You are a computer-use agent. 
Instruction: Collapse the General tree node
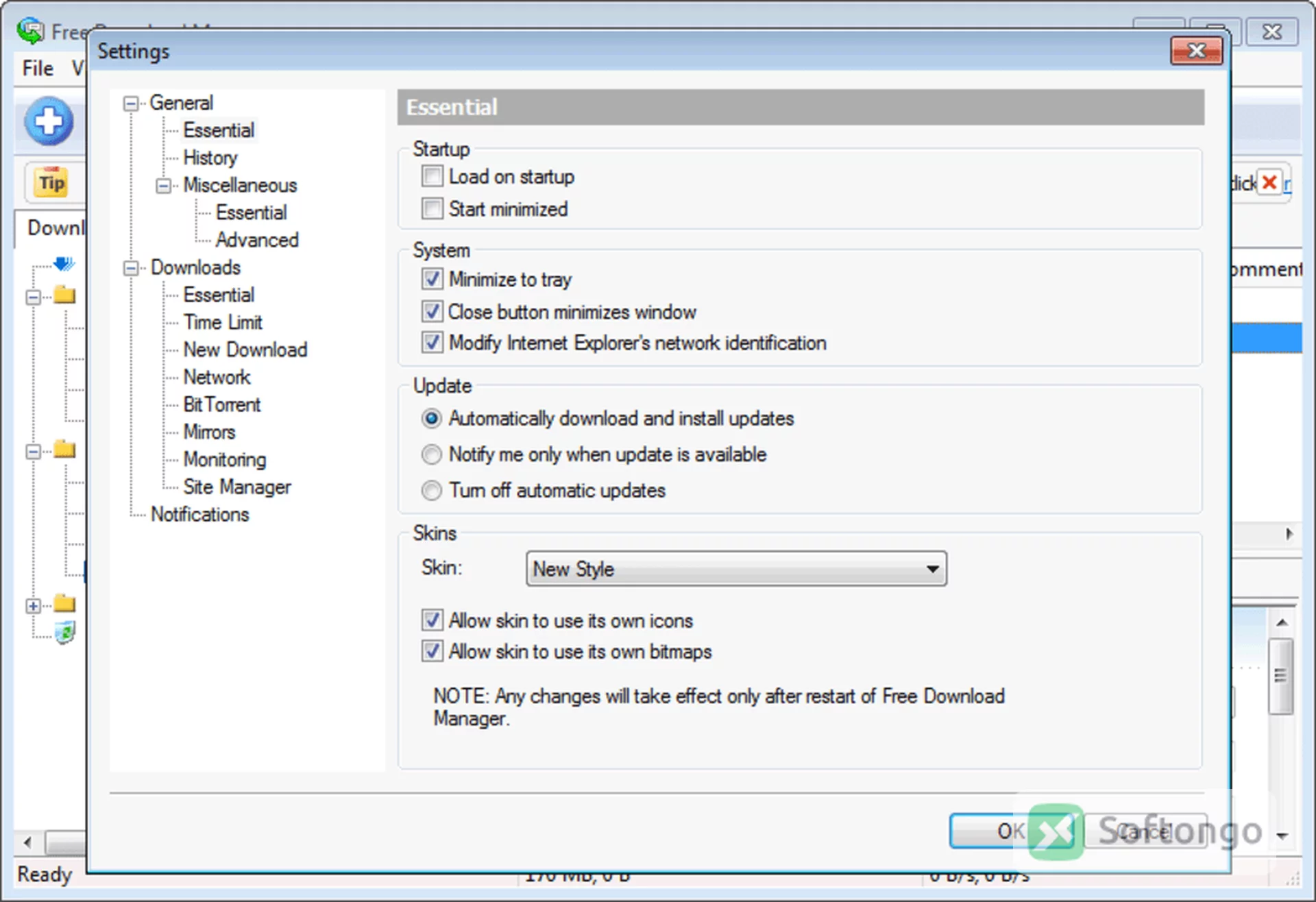click(x=130, y=103)
